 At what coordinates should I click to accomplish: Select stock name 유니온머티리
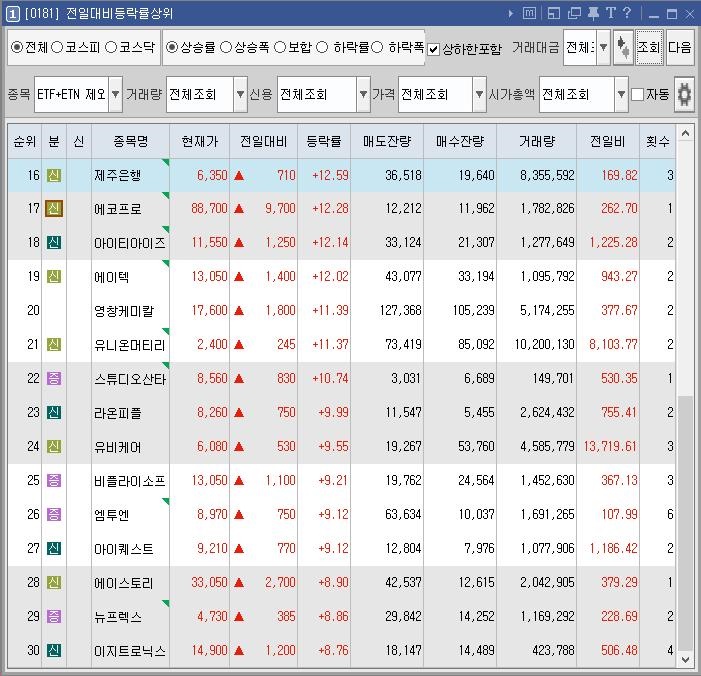coord(130,345)
